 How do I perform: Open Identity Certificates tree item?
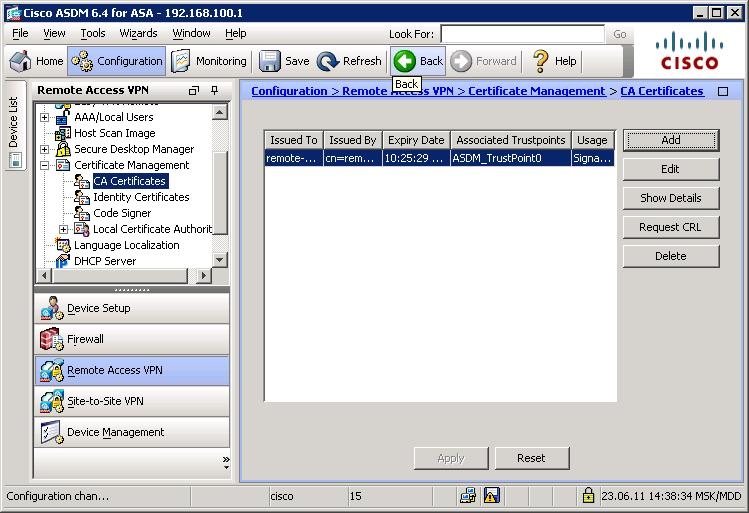(x=141, y=197)
